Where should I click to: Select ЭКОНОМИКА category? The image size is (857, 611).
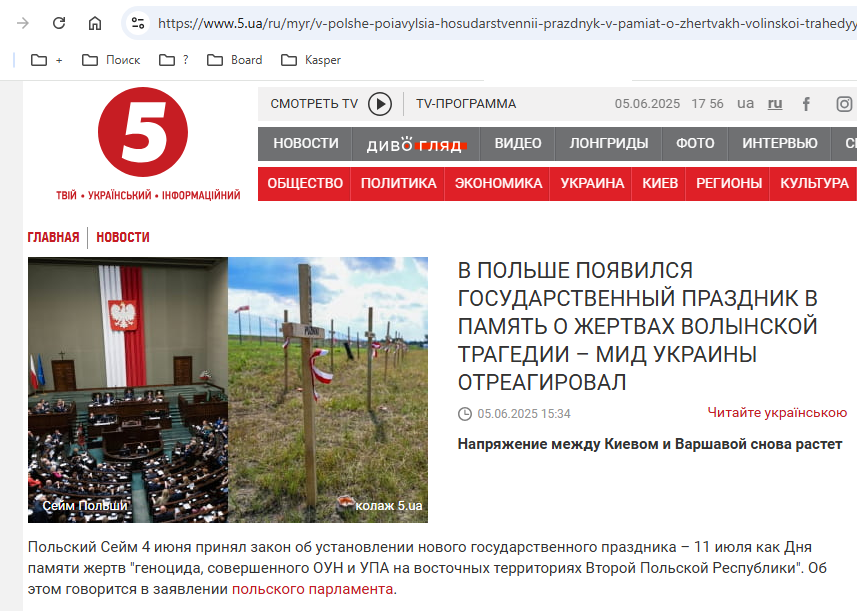(x=498, y=184)
